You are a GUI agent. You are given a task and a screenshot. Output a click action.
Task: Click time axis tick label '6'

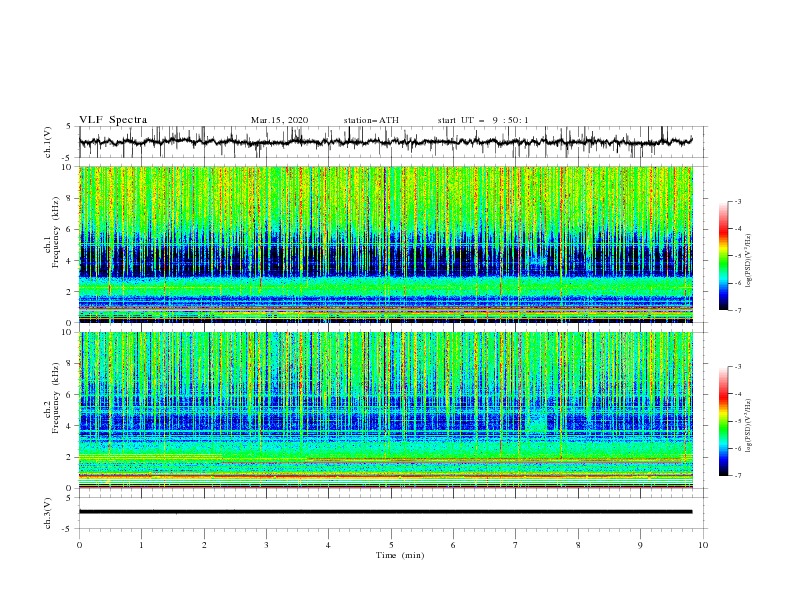(453, 545)
